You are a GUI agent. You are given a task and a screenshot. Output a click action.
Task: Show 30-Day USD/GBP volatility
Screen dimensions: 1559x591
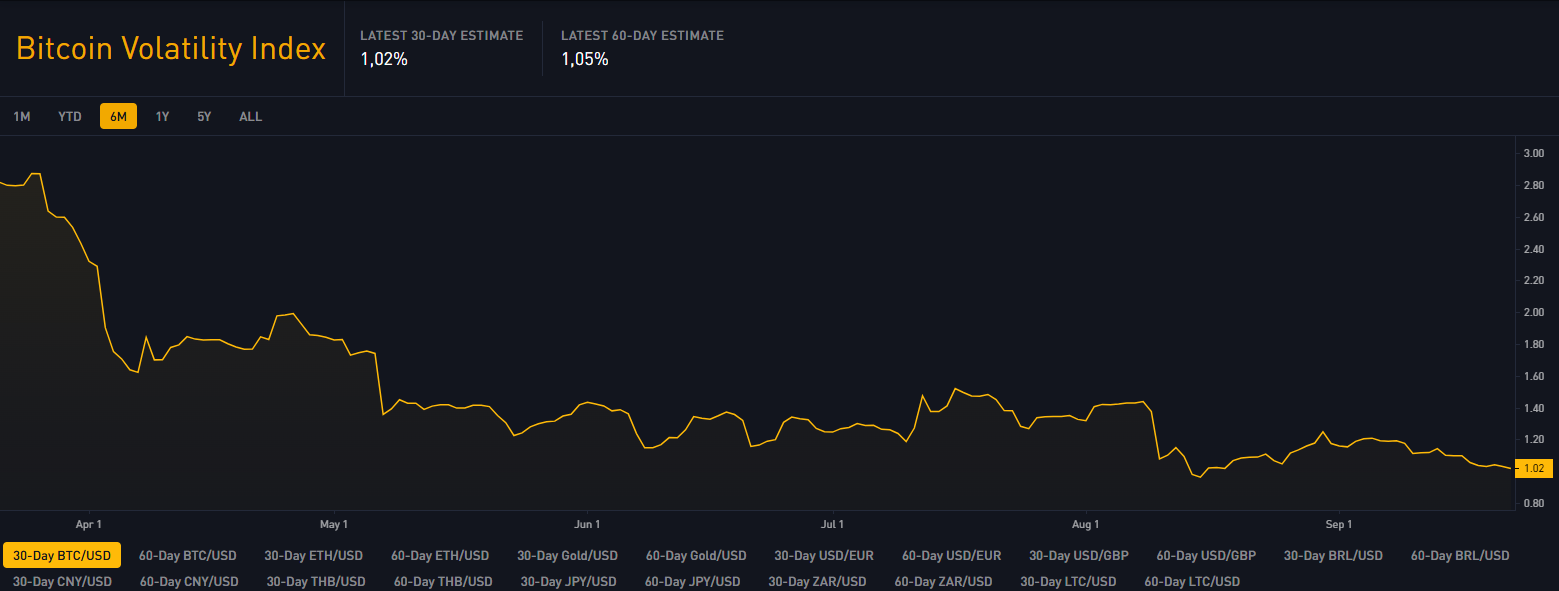click(1079, 555)
